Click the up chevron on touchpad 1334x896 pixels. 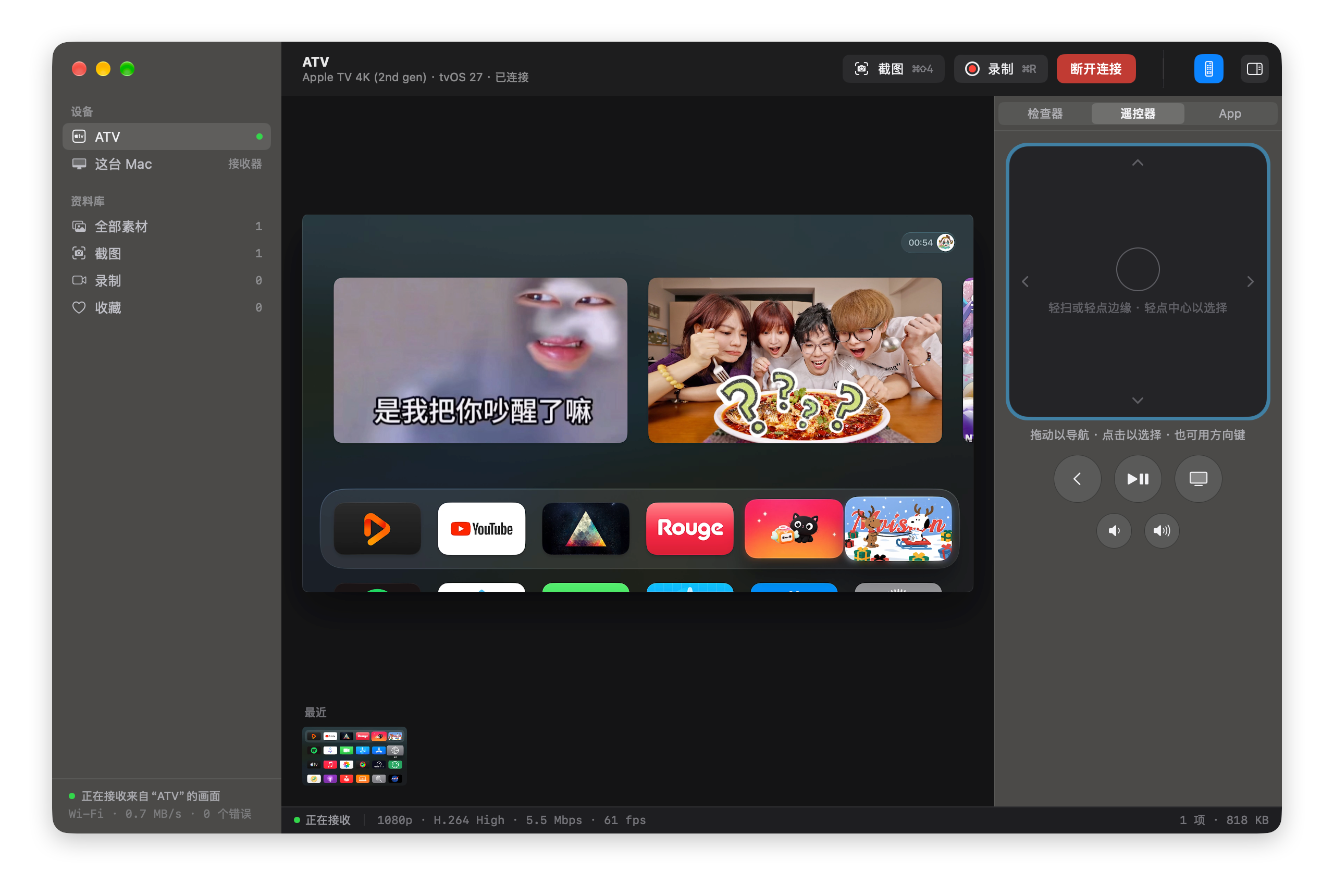(1138, 163)
